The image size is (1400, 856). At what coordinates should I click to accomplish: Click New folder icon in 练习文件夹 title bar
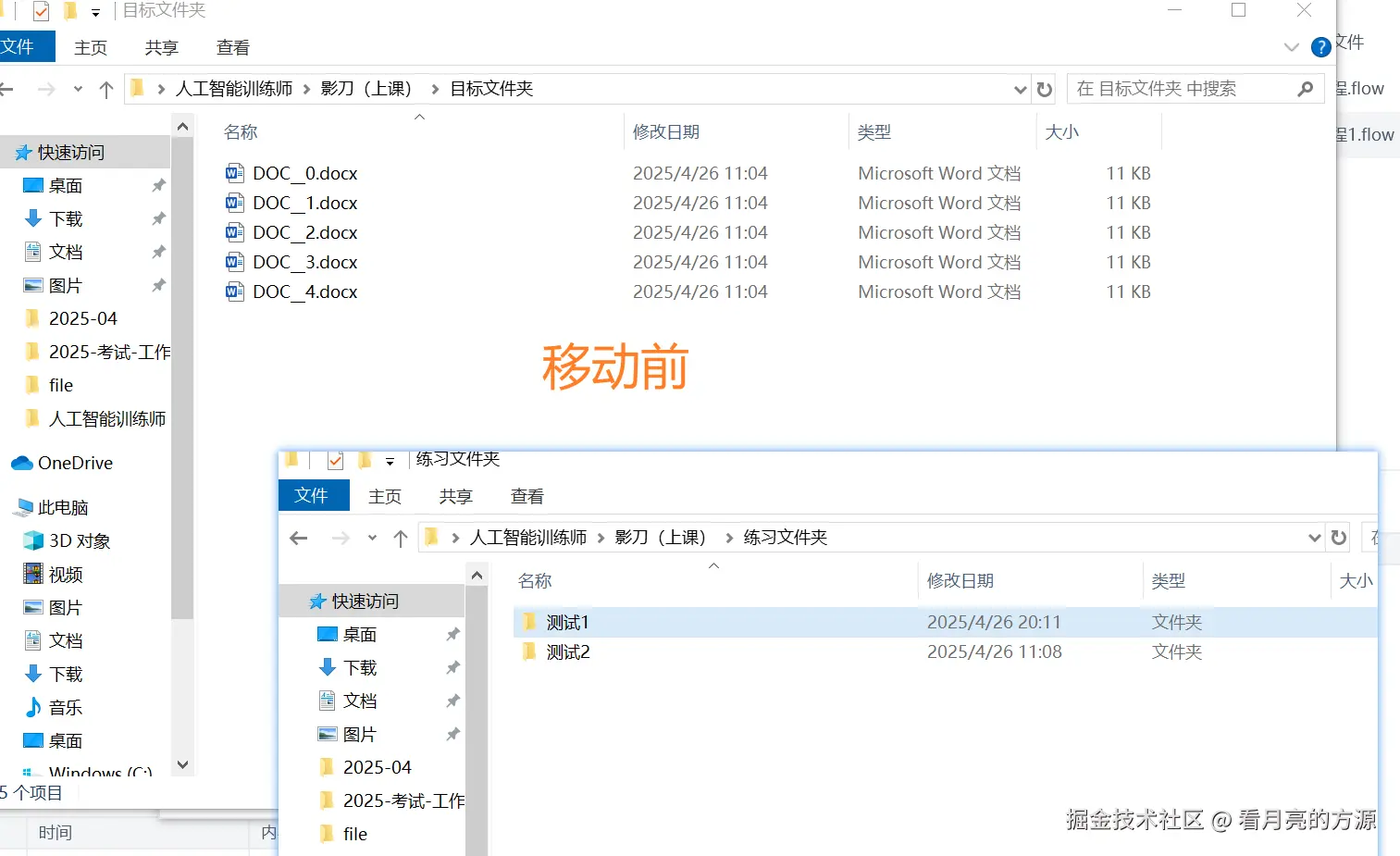click(x=365, y=460)
